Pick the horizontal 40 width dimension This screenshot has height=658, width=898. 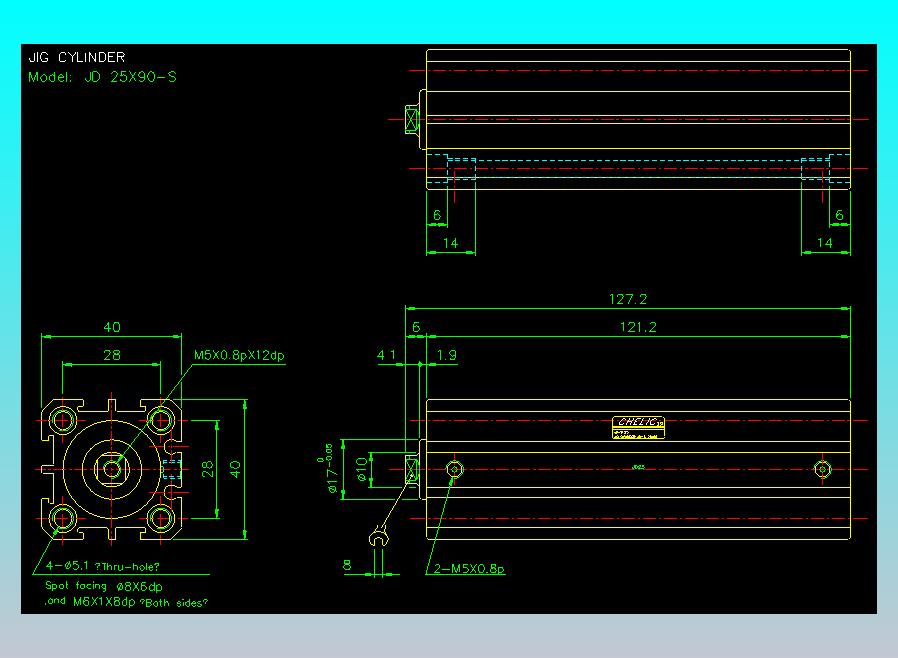pyautogui.click(x=112, y=327)
